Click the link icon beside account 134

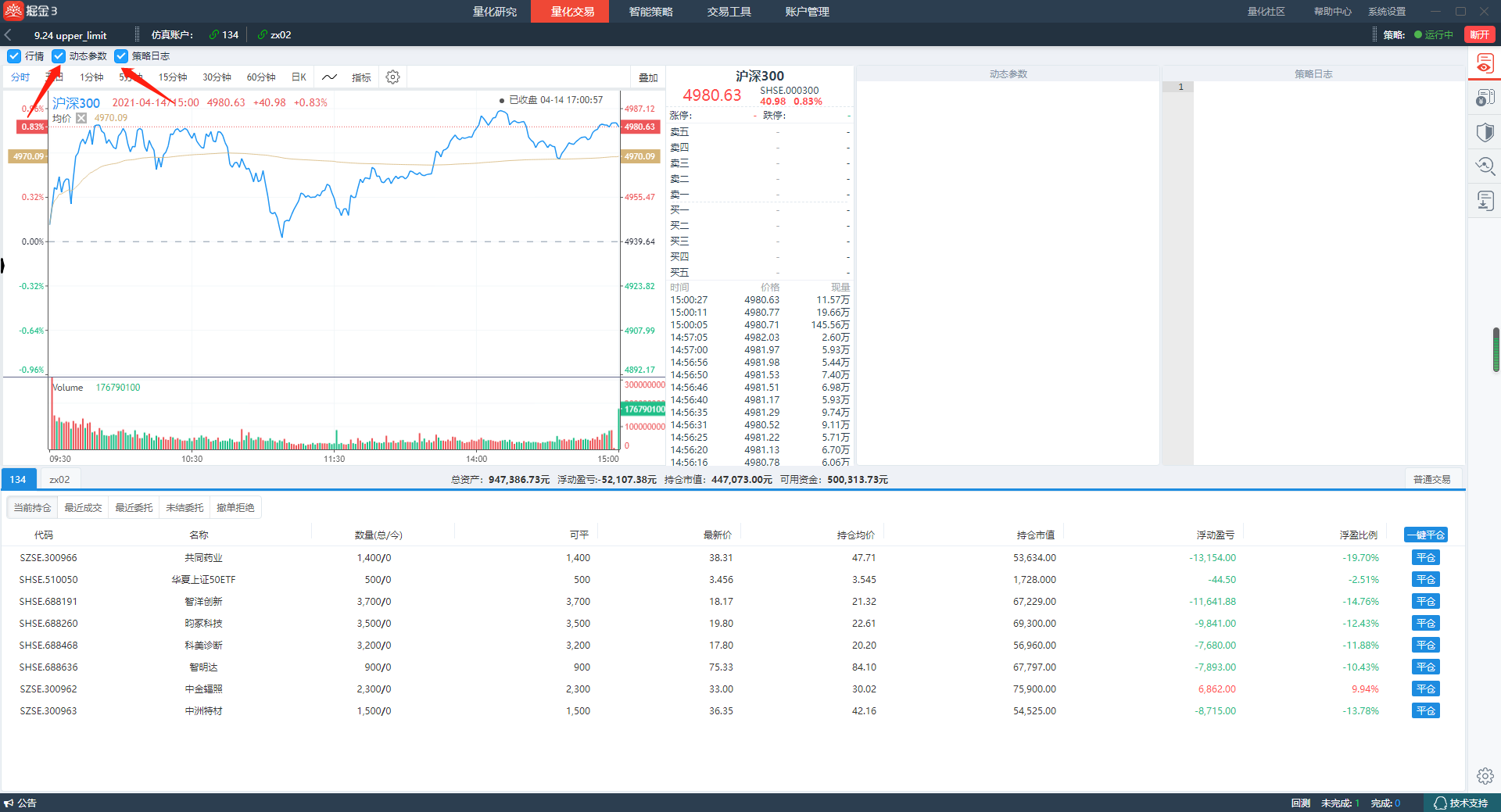coord(213,35)
